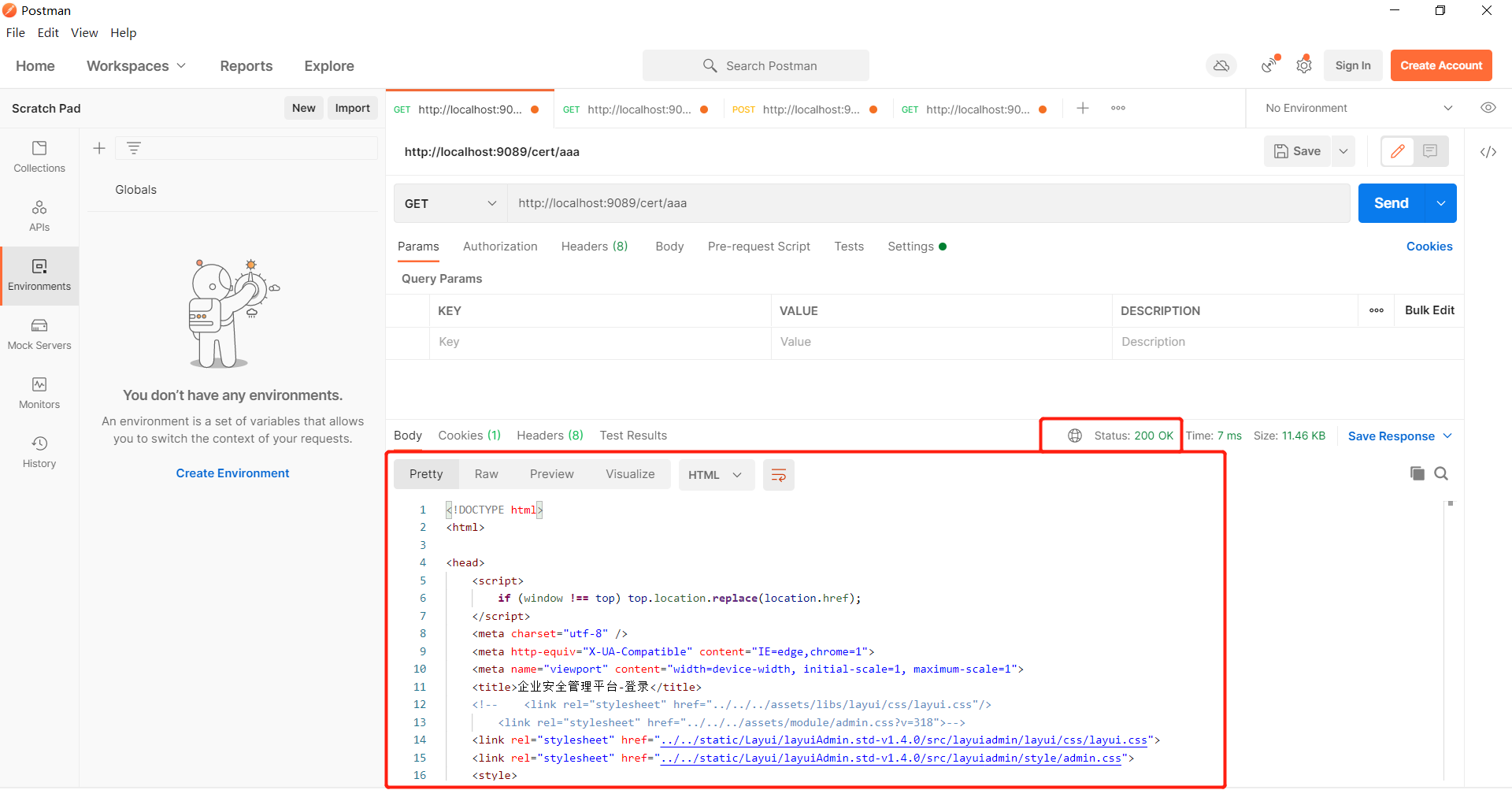Open the code snippet panel icon
Screen dimensions: 1512x790
point(1488,152)
